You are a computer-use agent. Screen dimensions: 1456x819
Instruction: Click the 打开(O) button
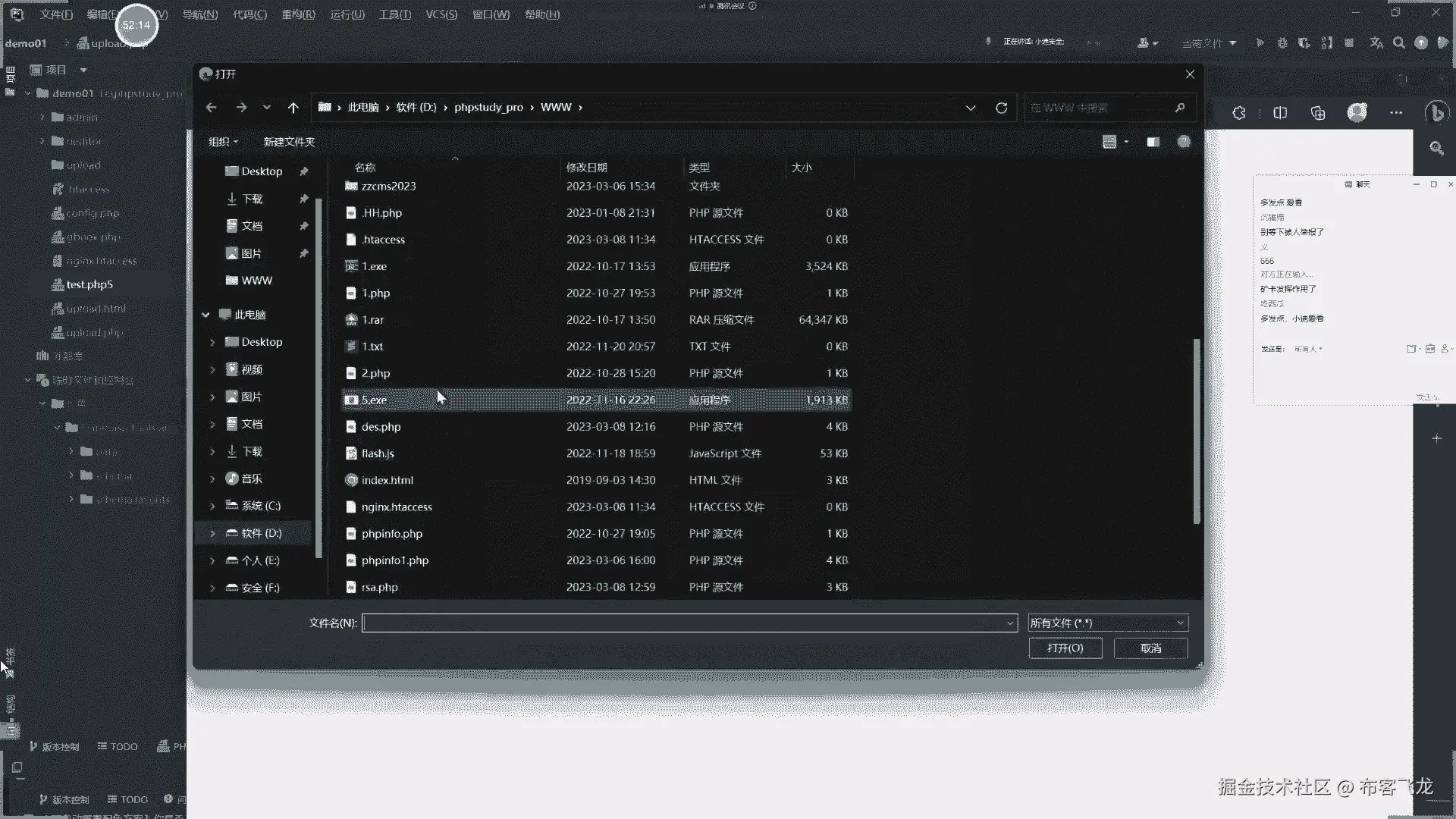[x=1065, y=648]
